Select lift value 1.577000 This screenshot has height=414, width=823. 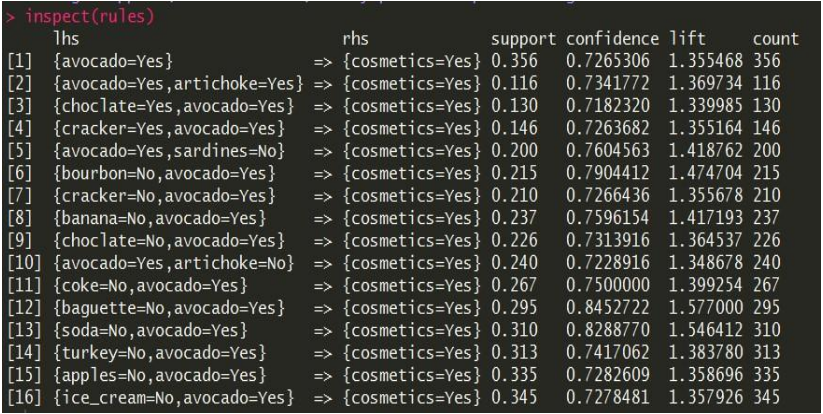coord(706,307)
